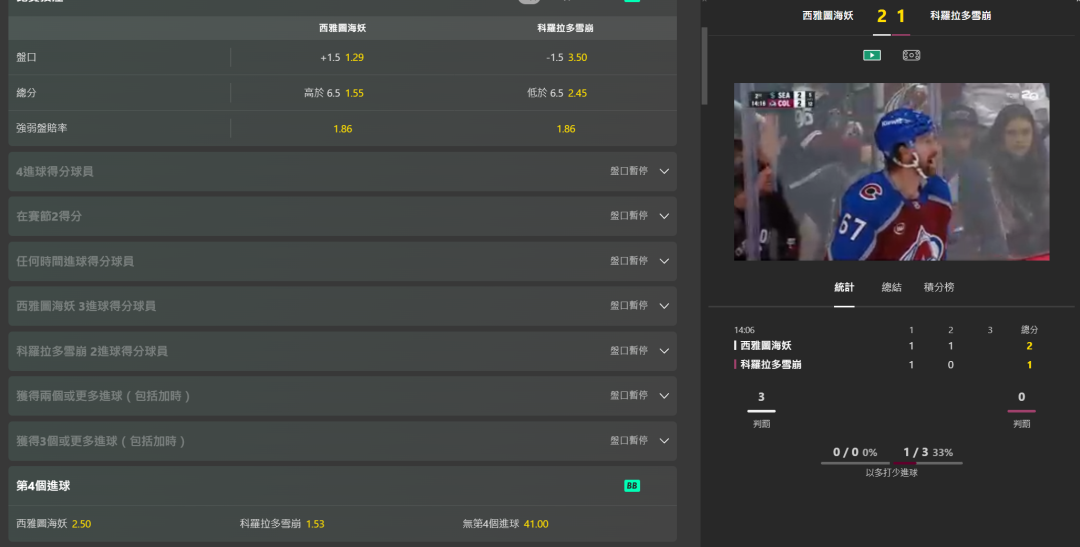The height and width of the screenshot is (547, 1080).
Task: Expand 獲得3個或更多進球 market
Action: point(664,441)
